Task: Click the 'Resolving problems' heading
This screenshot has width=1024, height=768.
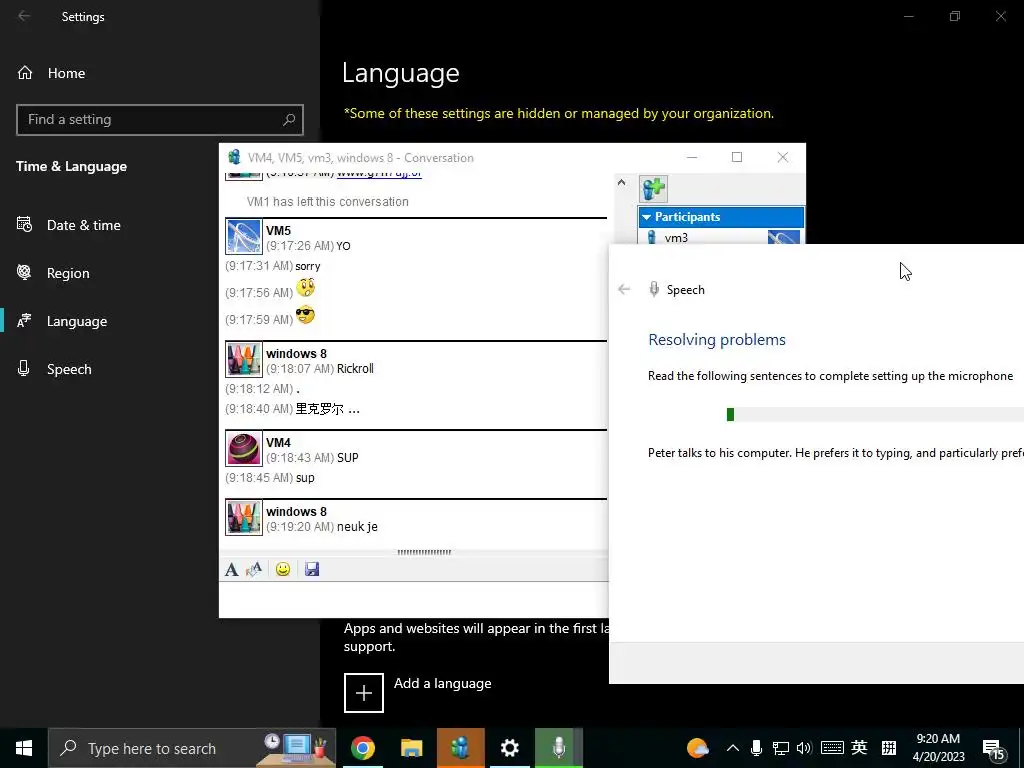Action: 716,340
